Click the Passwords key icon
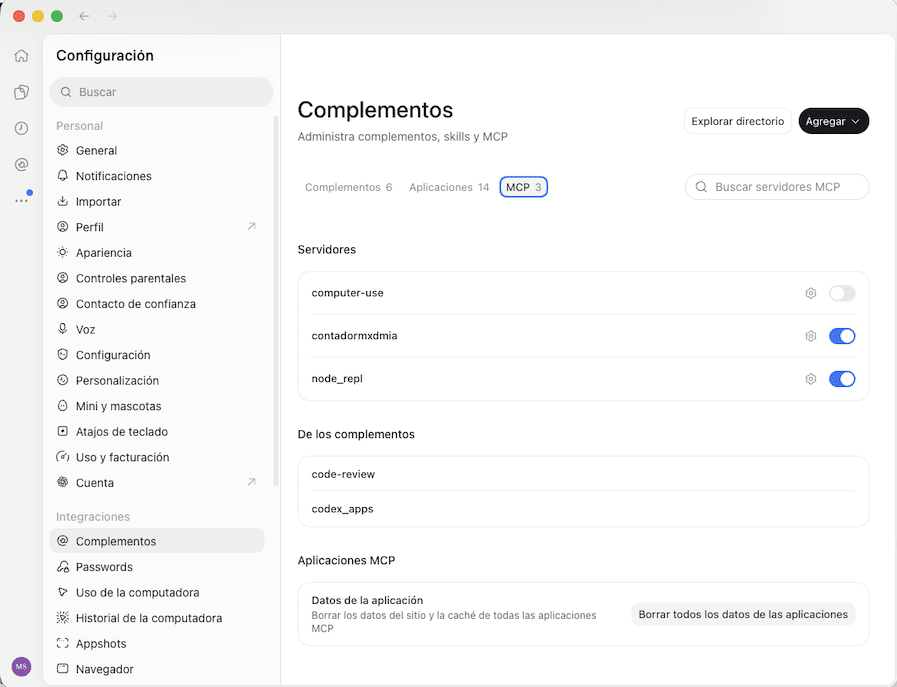The width and height of the screenshot is (897, 687). 63,566
